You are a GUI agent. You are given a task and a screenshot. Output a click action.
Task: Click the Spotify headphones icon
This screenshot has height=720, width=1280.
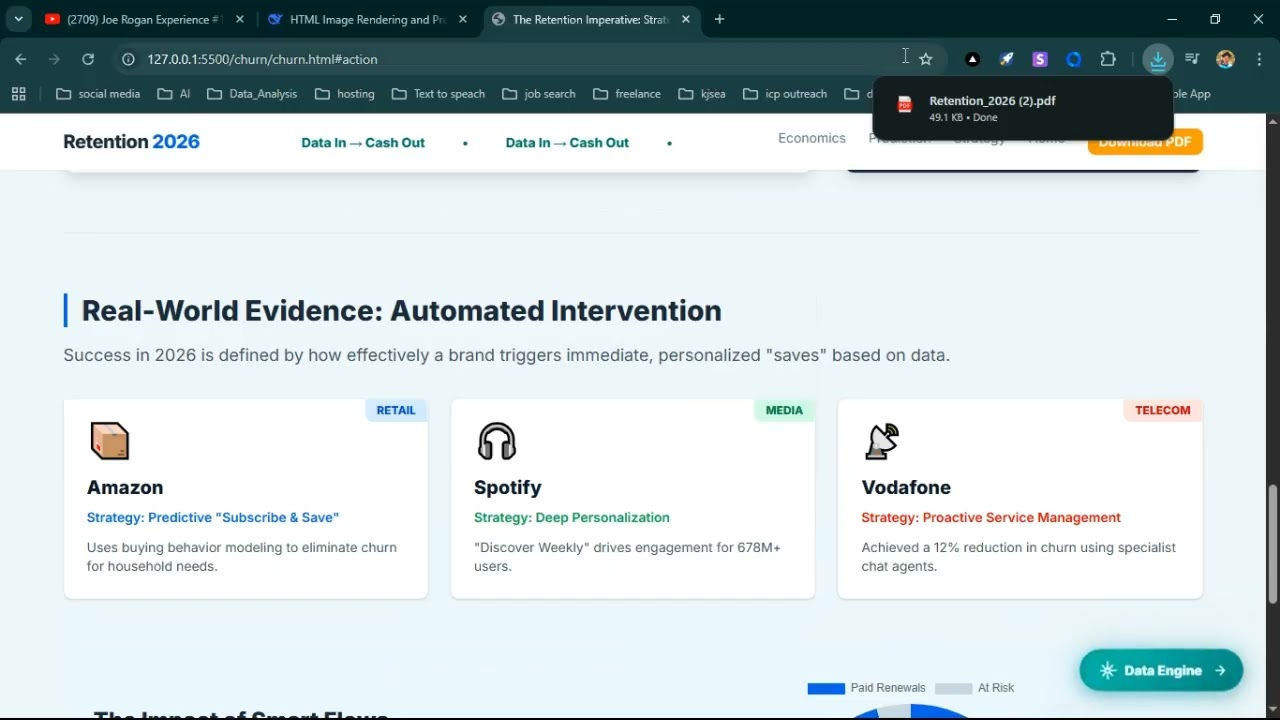[497, 441]
